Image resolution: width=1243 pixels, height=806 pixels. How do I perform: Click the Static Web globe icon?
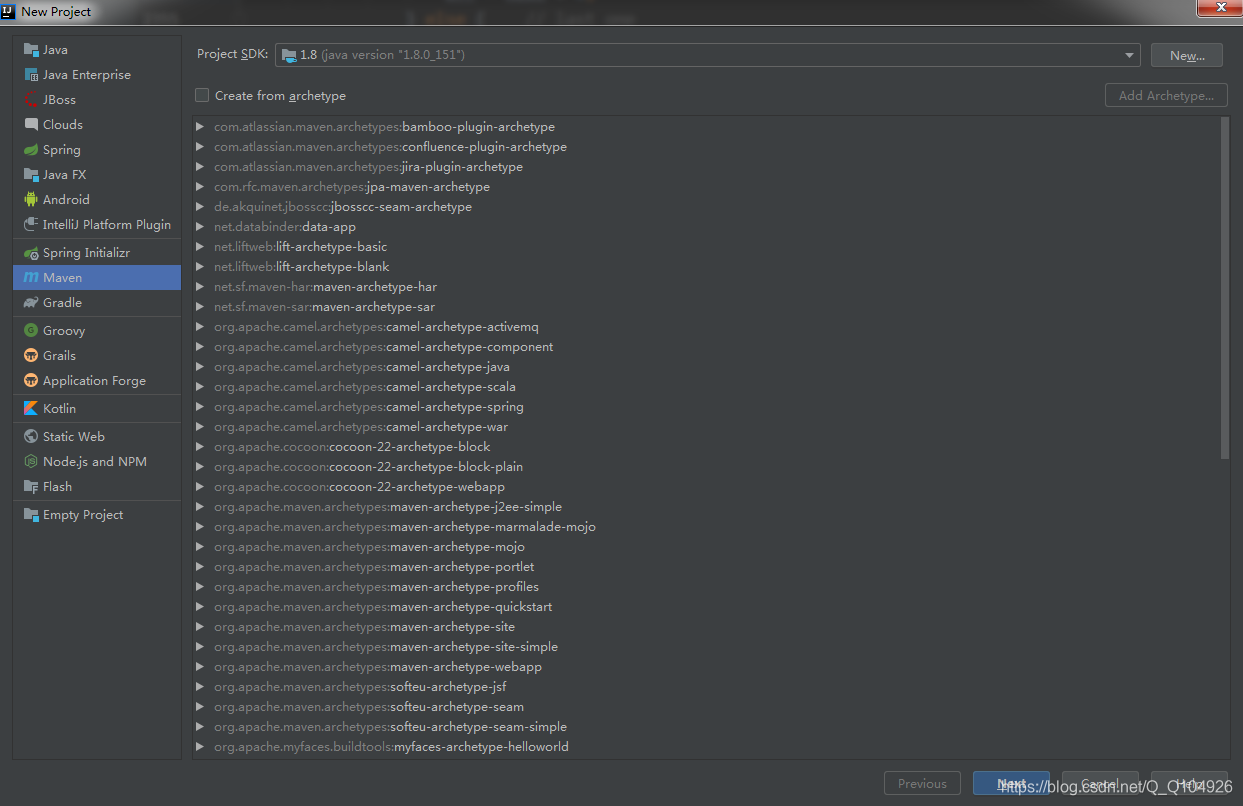click(x=31, y=437)
